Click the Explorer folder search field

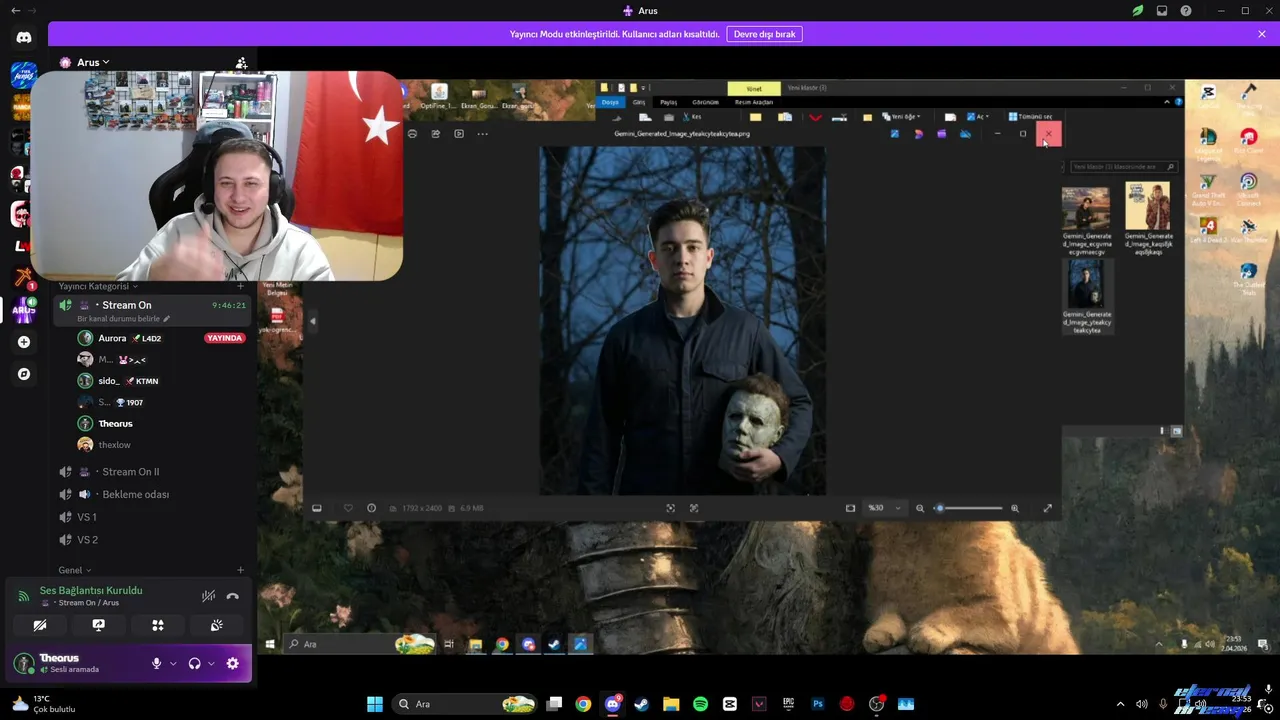(1122, 167)
